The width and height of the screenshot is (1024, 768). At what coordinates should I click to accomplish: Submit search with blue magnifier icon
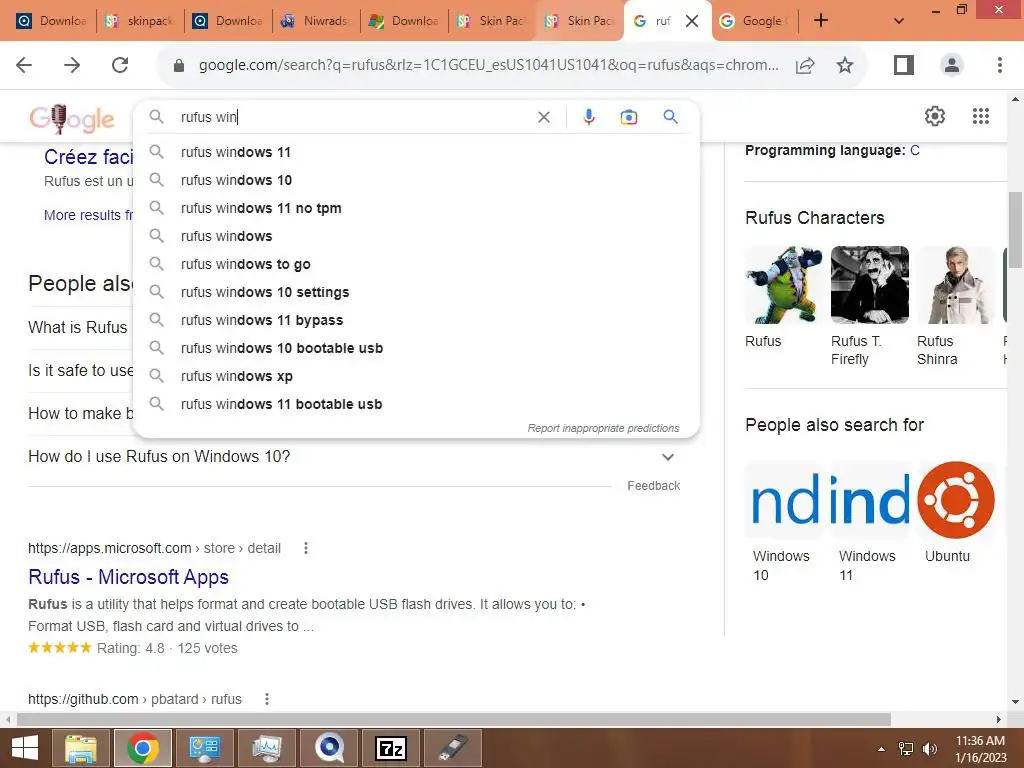(x=670, y=117)
